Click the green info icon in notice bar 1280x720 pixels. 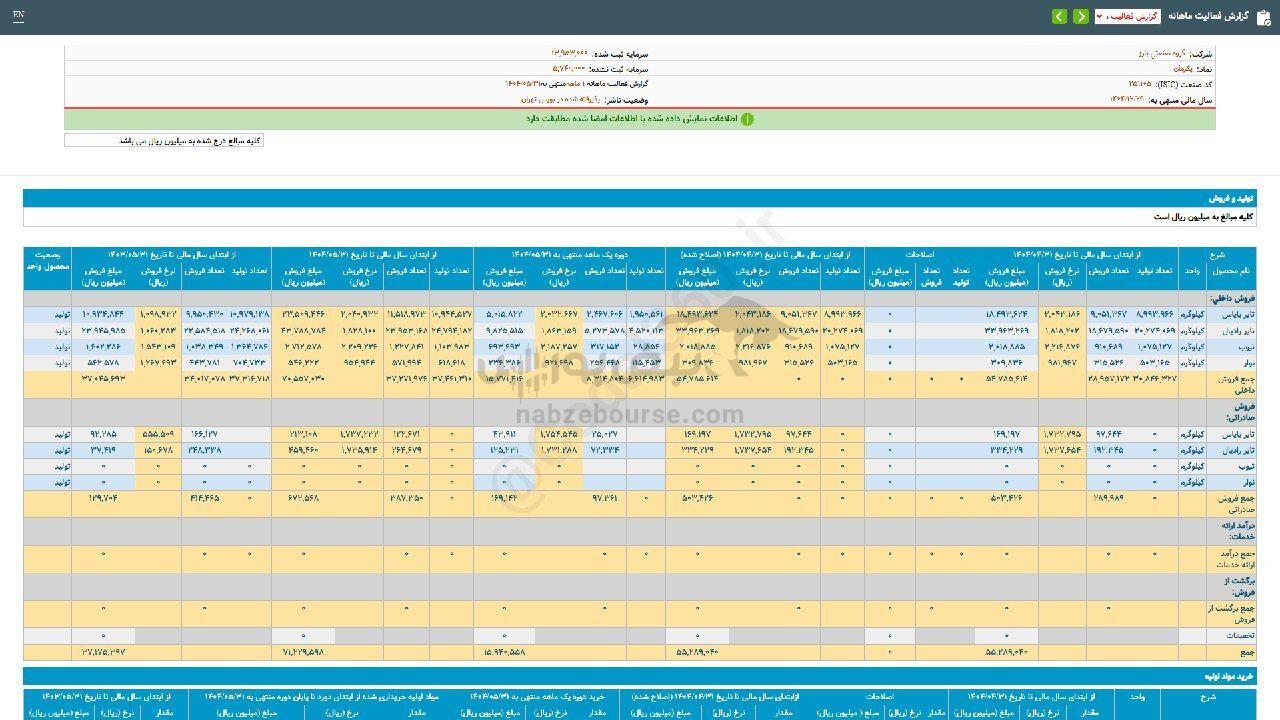[747, 119]
